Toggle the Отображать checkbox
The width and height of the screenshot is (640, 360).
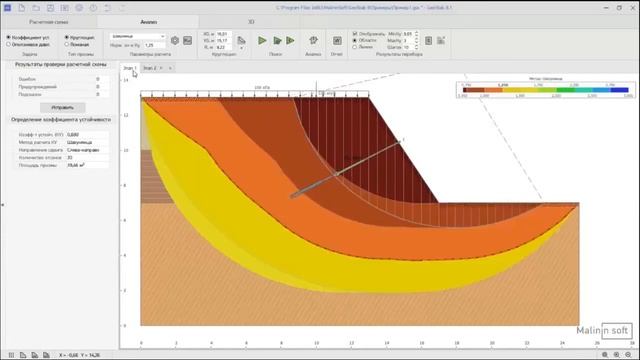pyautogui.click(x=355, y=34)
